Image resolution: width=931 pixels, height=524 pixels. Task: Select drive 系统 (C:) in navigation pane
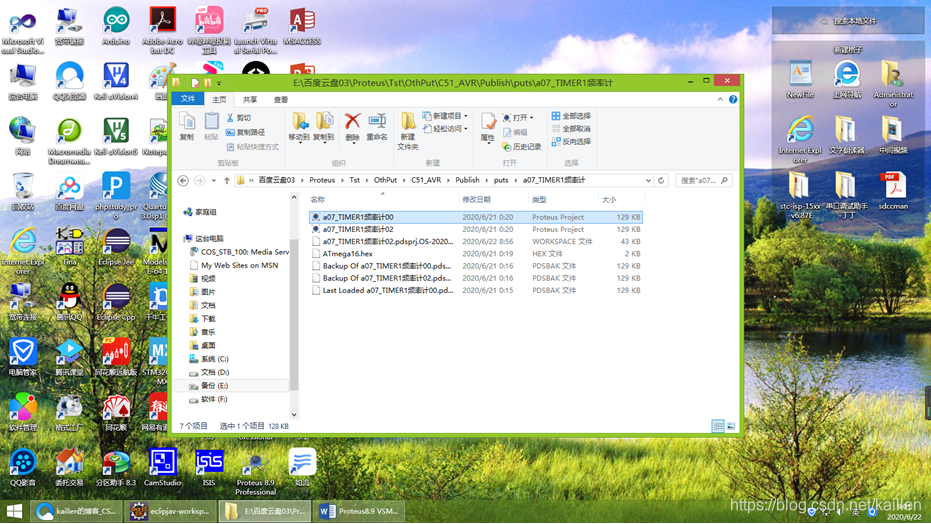click(x=214, y=359)
